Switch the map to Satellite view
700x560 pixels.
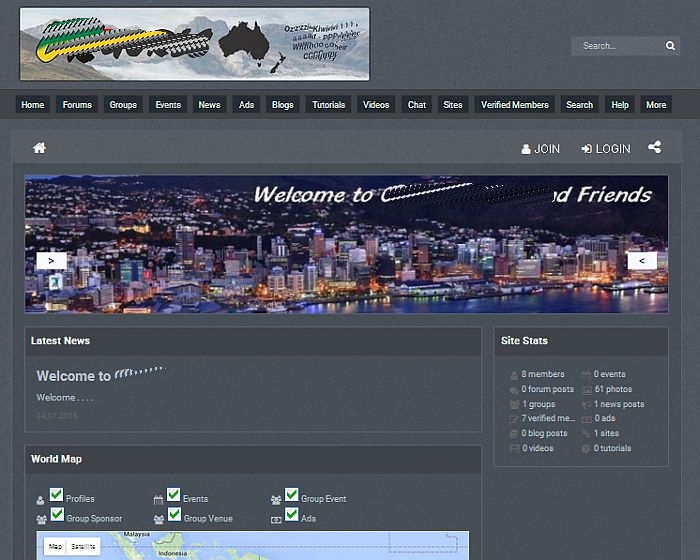tap(84, 547)
